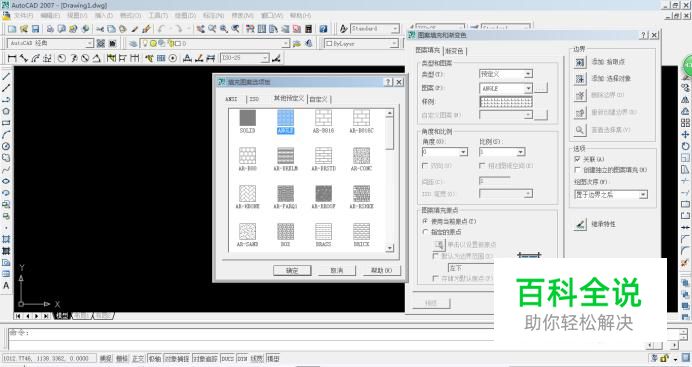Image resolution: width=692 pixels, height=367 pixels.
Task: Click the Save icon in standard toolbar
Action: [x=36, y=29]
